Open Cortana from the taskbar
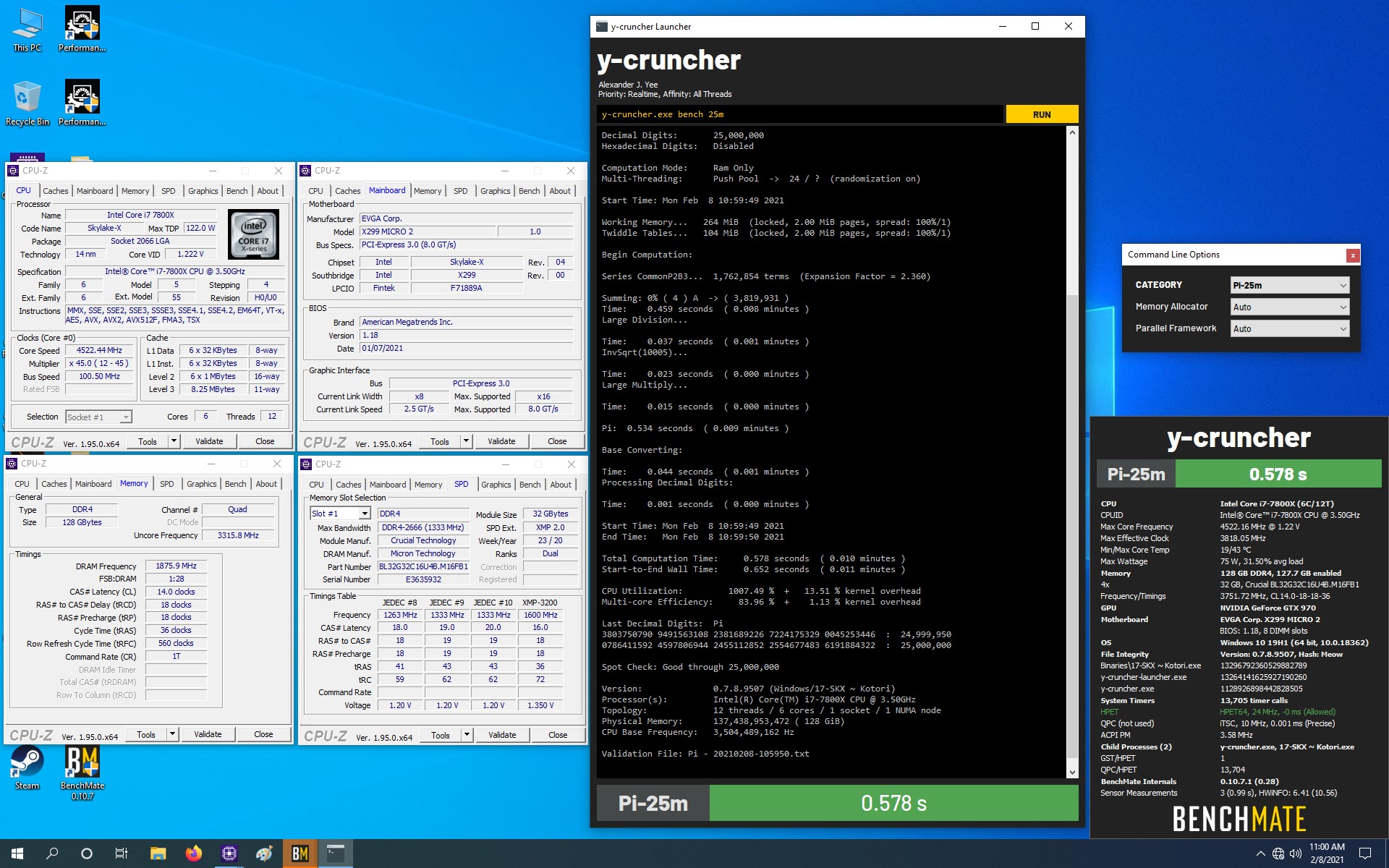The image size is (1389, 868). pos(87,854)
